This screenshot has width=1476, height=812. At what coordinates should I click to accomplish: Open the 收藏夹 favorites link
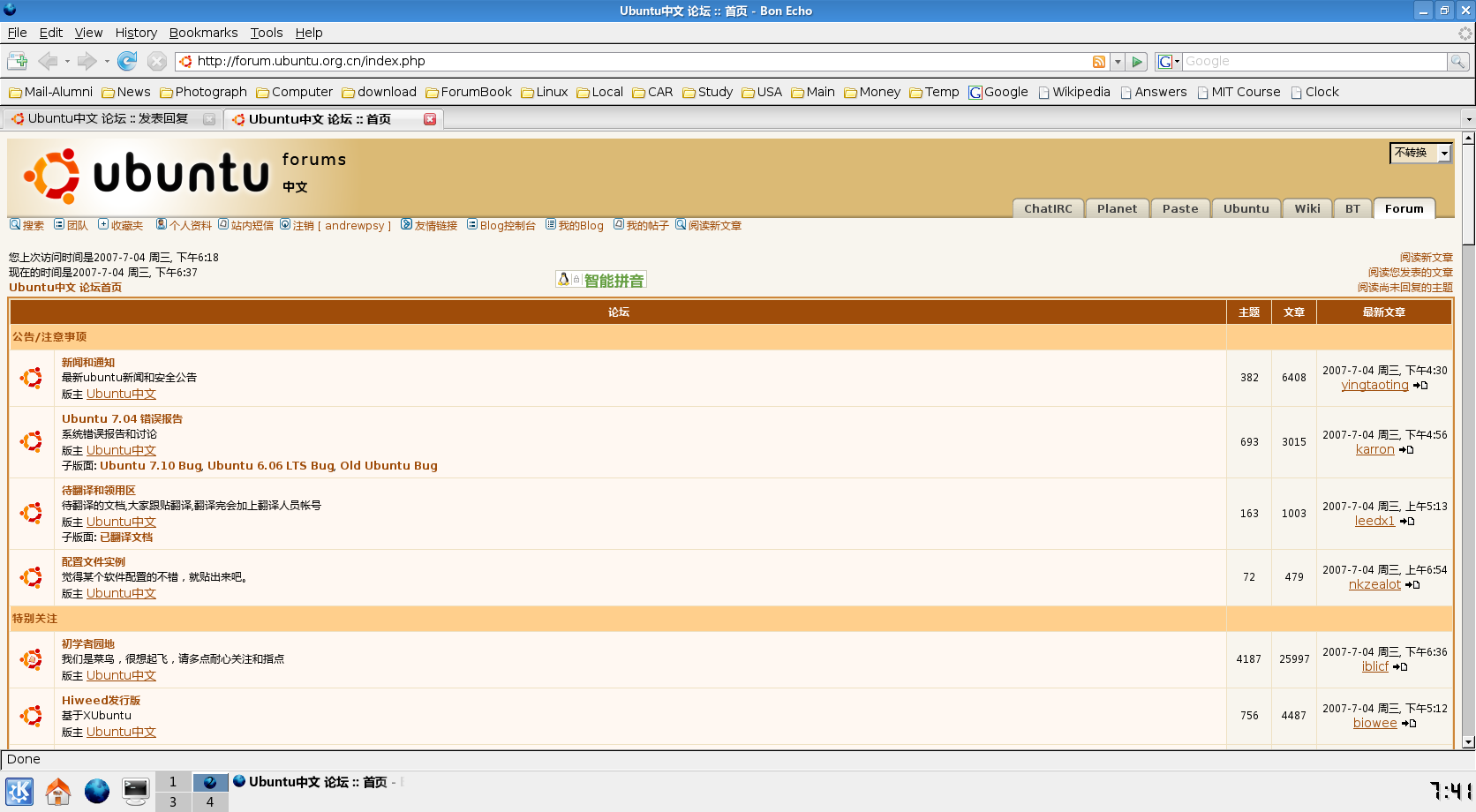tap(120, 225)
